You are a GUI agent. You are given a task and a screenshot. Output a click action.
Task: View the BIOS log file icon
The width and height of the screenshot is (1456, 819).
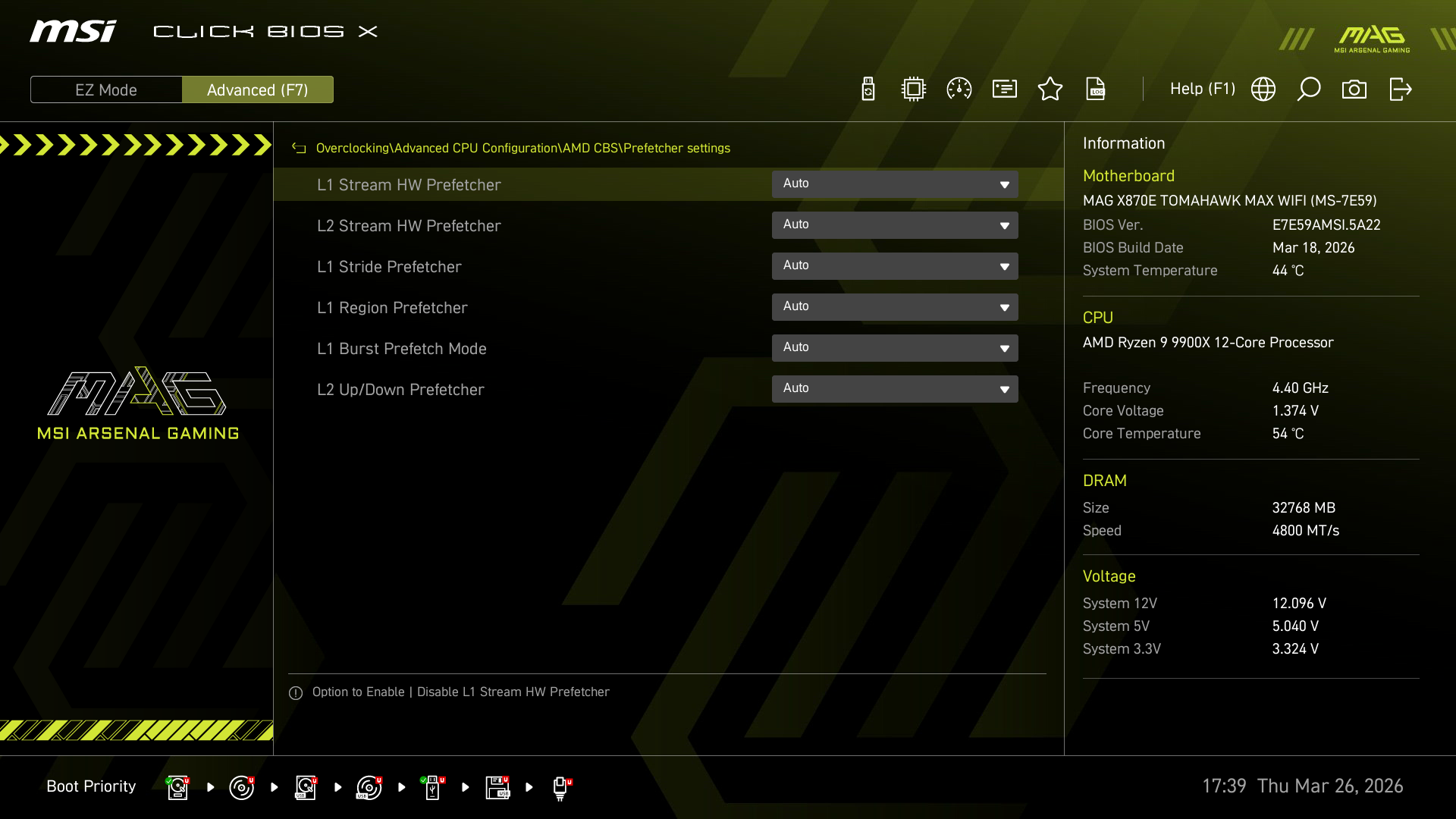[1096, 89]
